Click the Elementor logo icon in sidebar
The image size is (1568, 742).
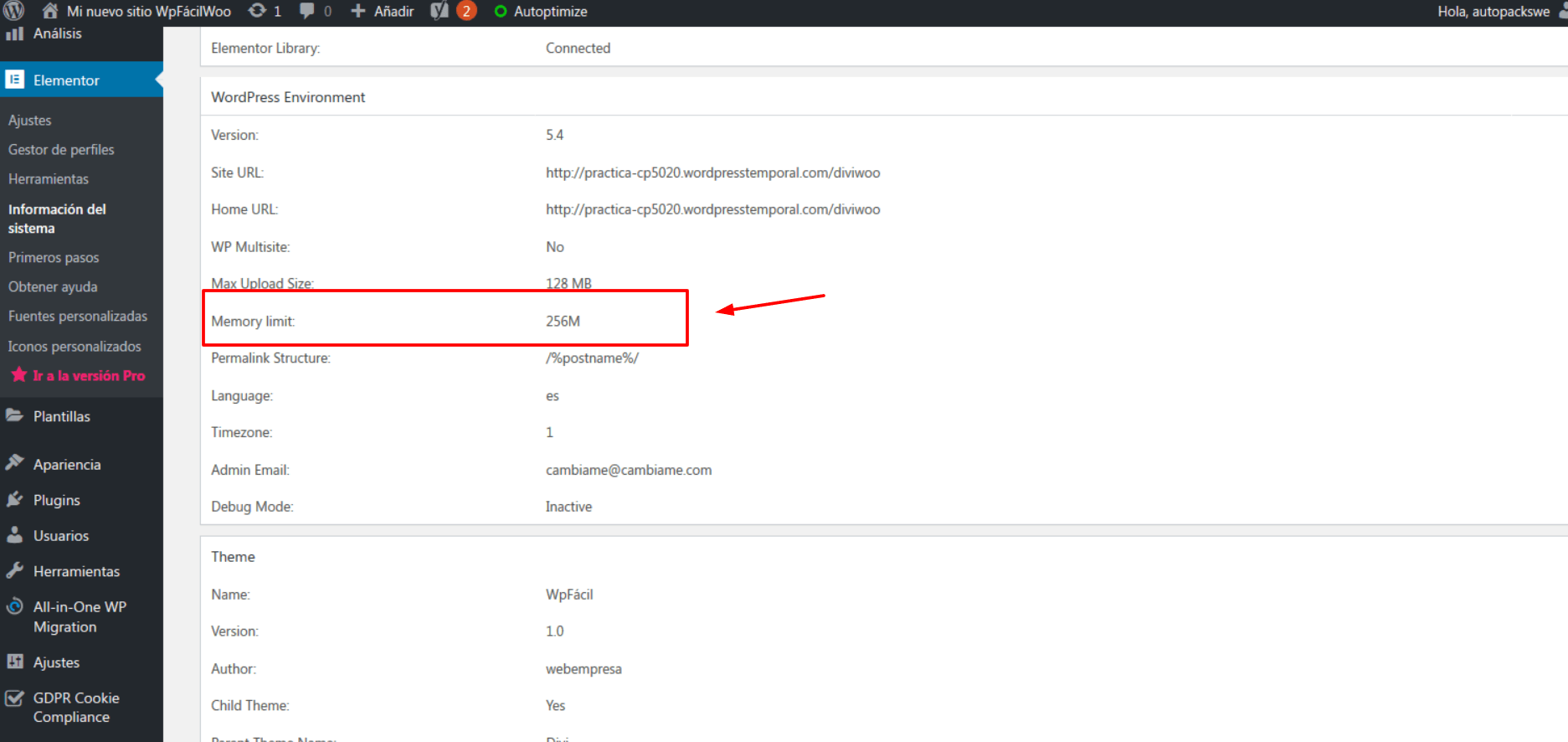[14, 80]
